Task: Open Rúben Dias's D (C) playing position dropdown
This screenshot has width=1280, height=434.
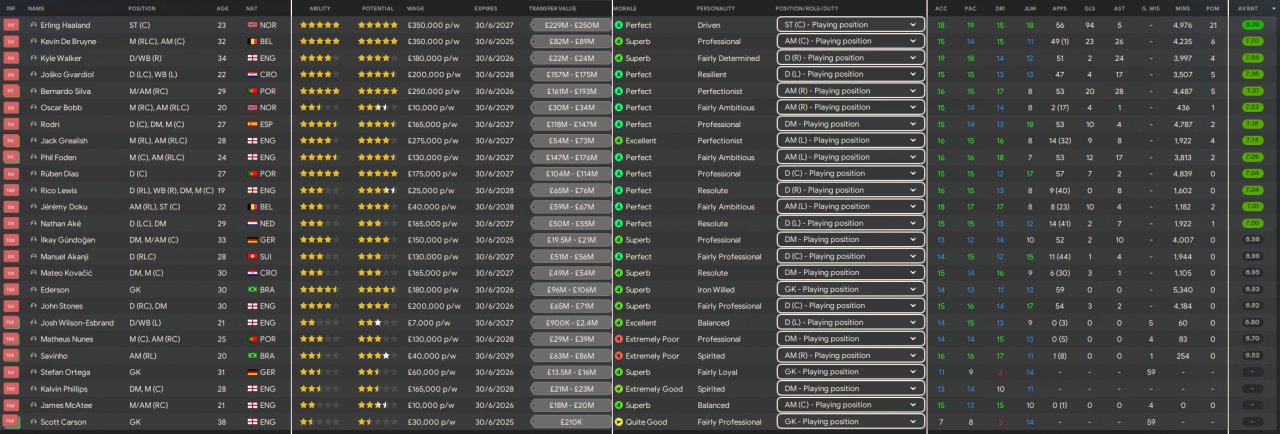Action: (x=850, y=174)
